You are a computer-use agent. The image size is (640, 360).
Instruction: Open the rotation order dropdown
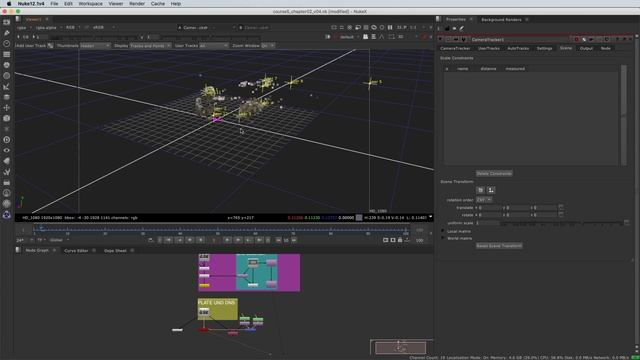[484, 200]
